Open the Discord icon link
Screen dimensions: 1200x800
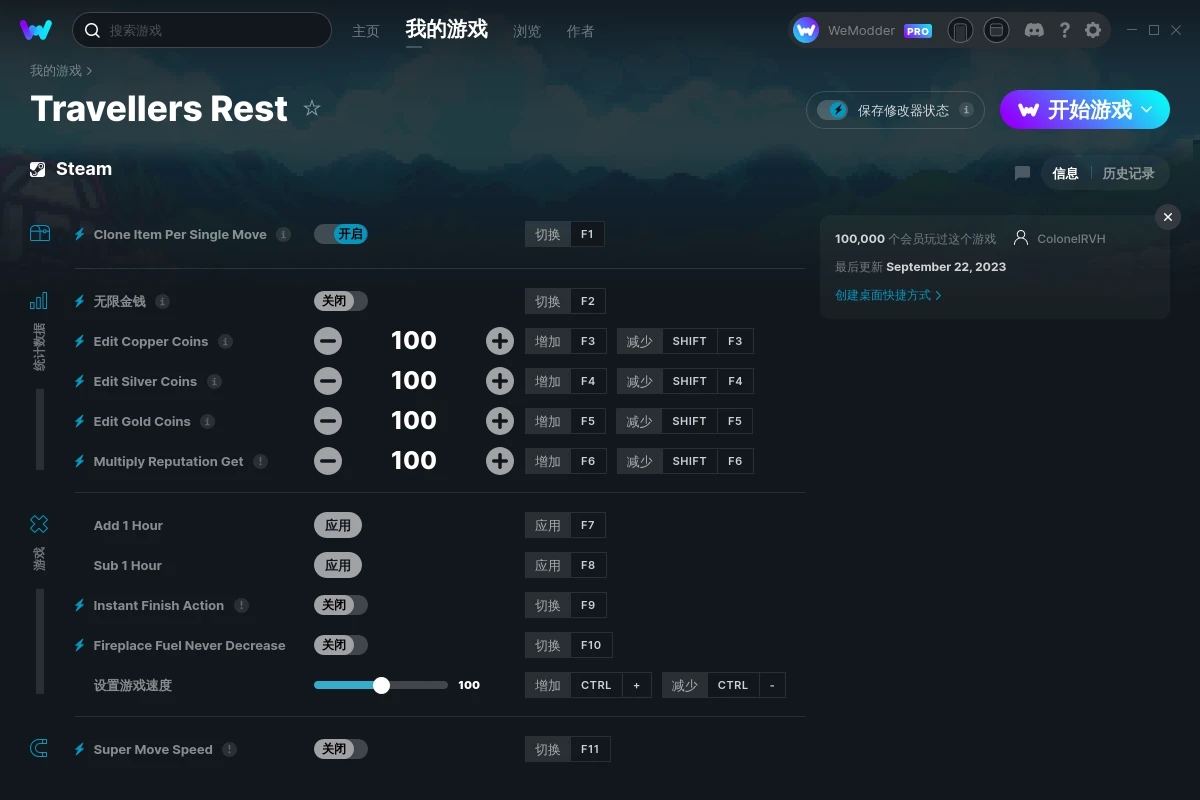(1035, 30)
